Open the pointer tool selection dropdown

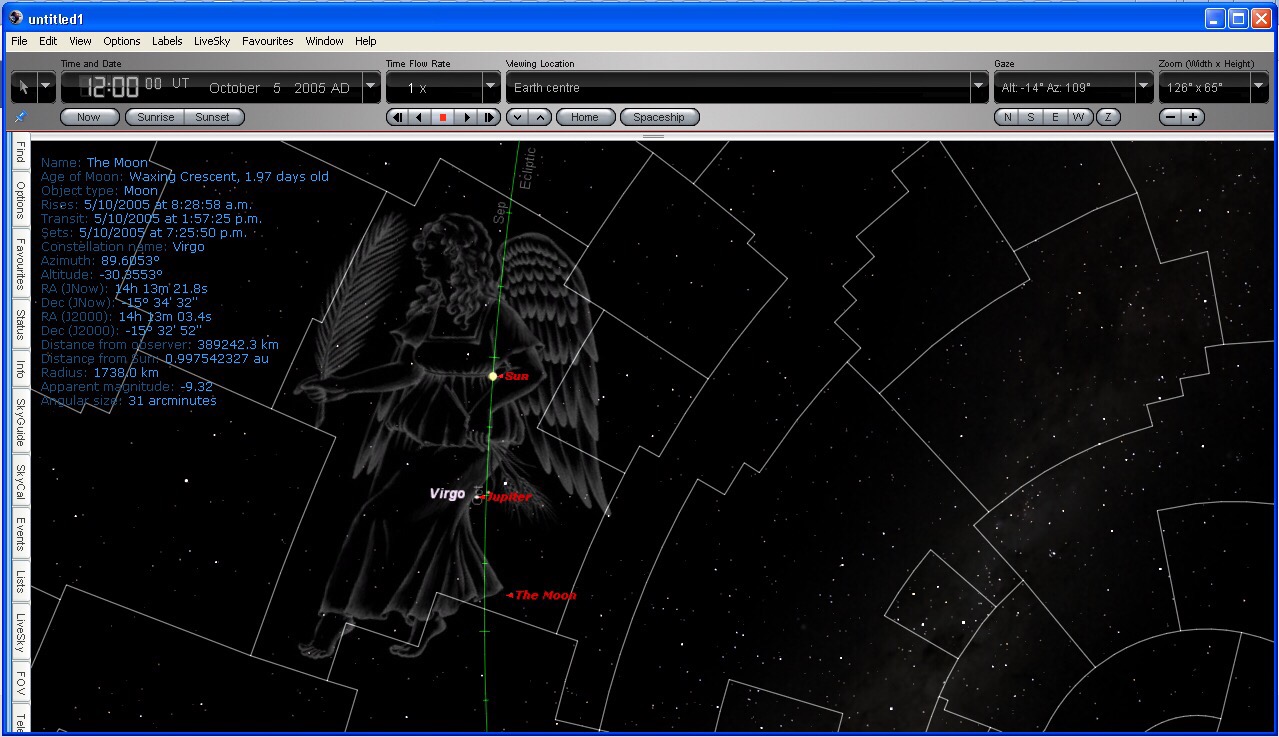(x=46, y=88)
